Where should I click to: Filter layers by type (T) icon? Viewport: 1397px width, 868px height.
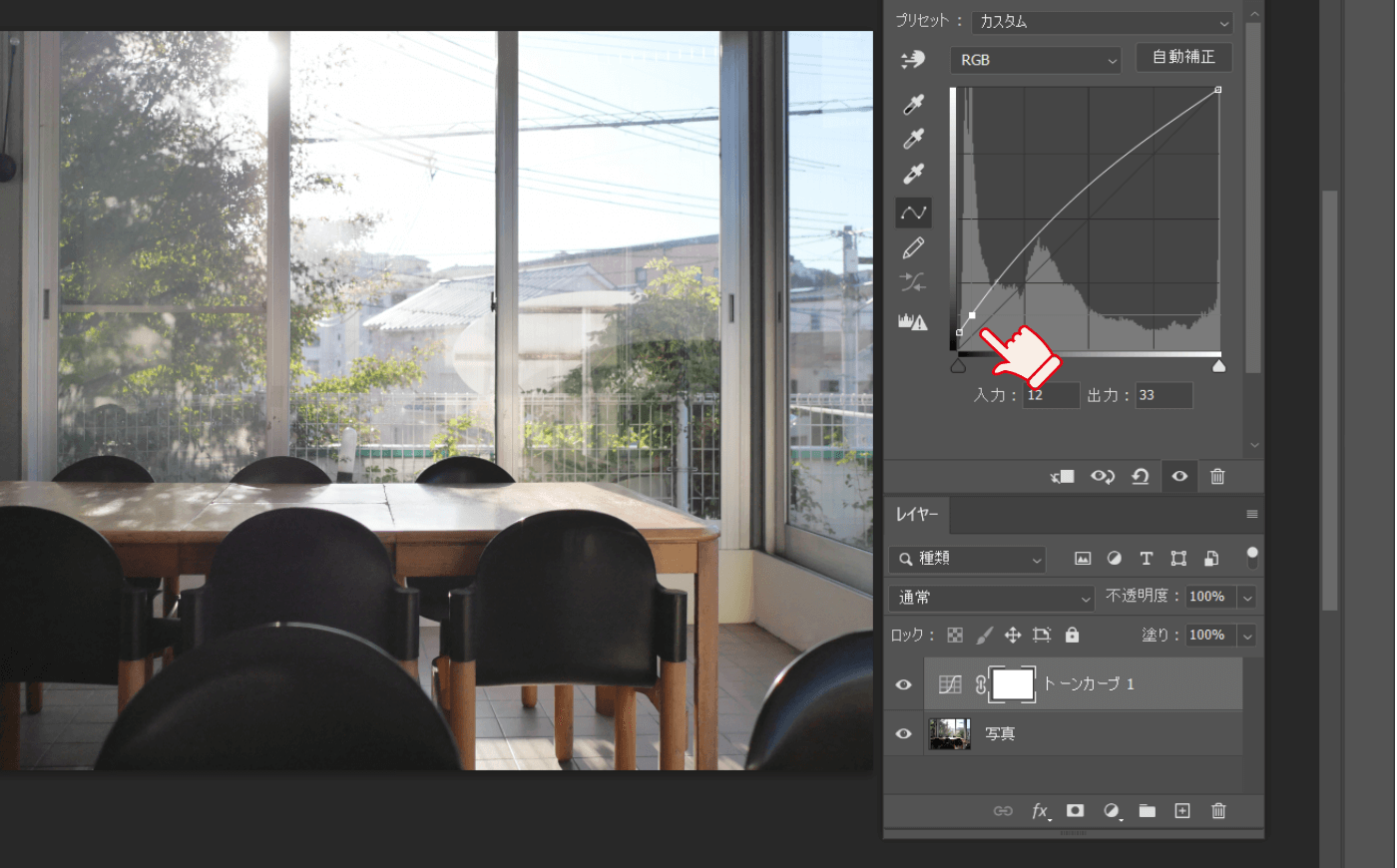point(1147,559)
